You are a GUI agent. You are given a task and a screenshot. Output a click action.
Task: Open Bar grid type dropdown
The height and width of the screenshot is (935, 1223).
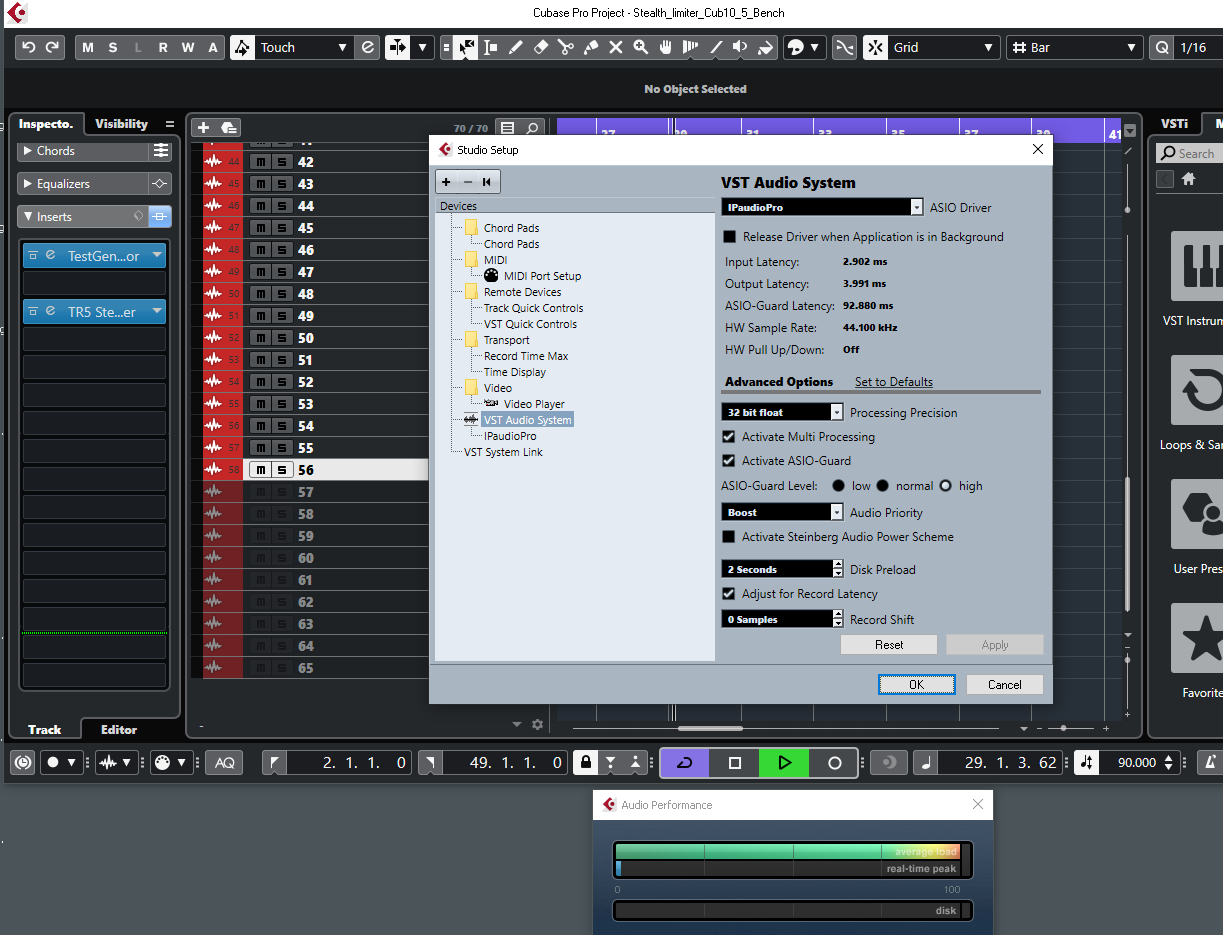[1074, 47]
